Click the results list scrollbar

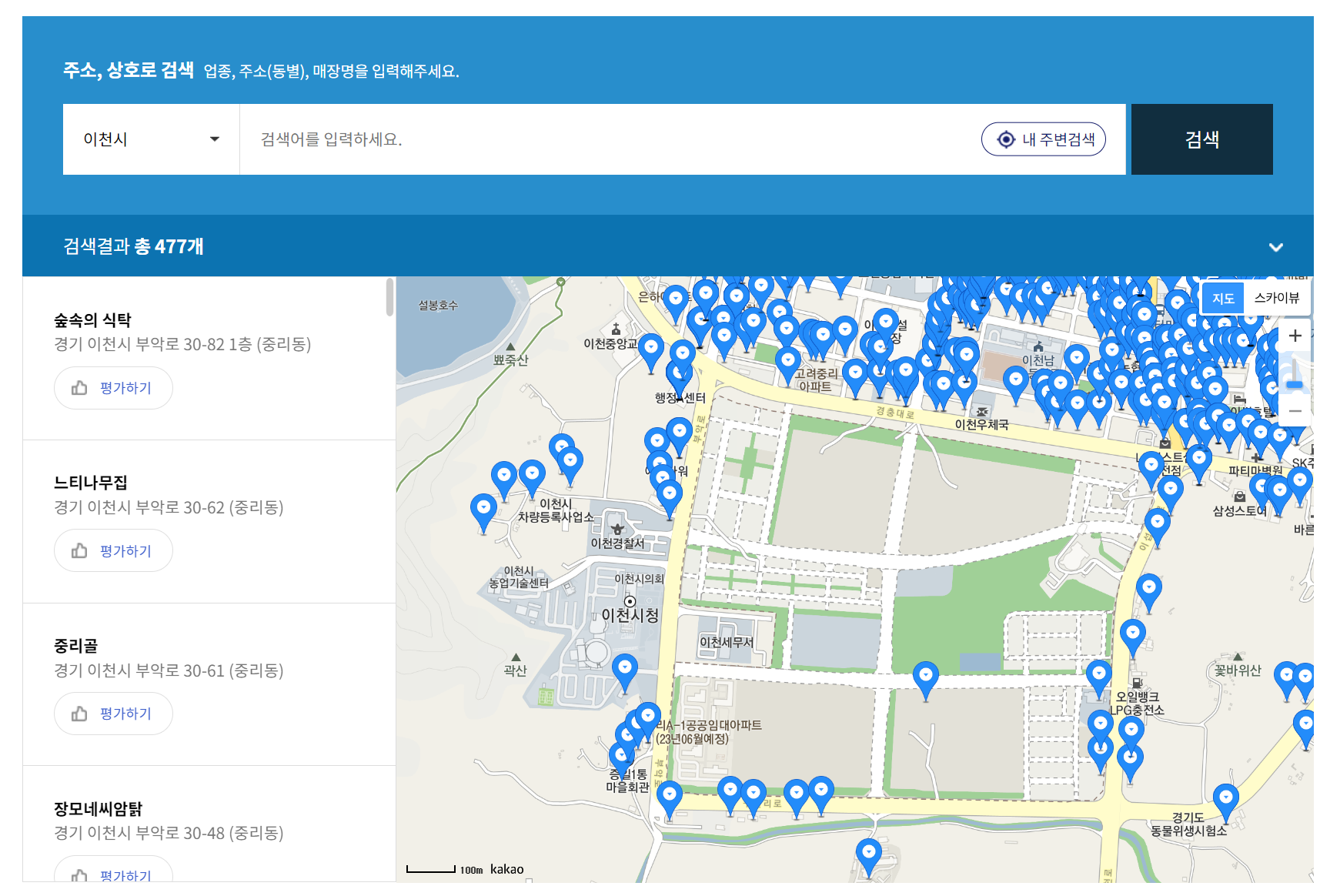pos(389,297)
